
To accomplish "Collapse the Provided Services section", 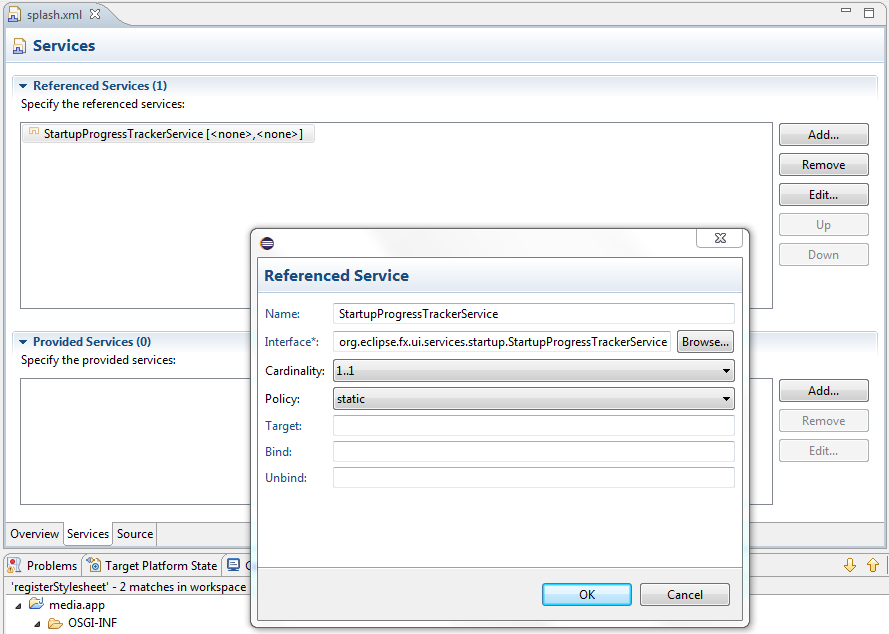I will pos(23,342).
